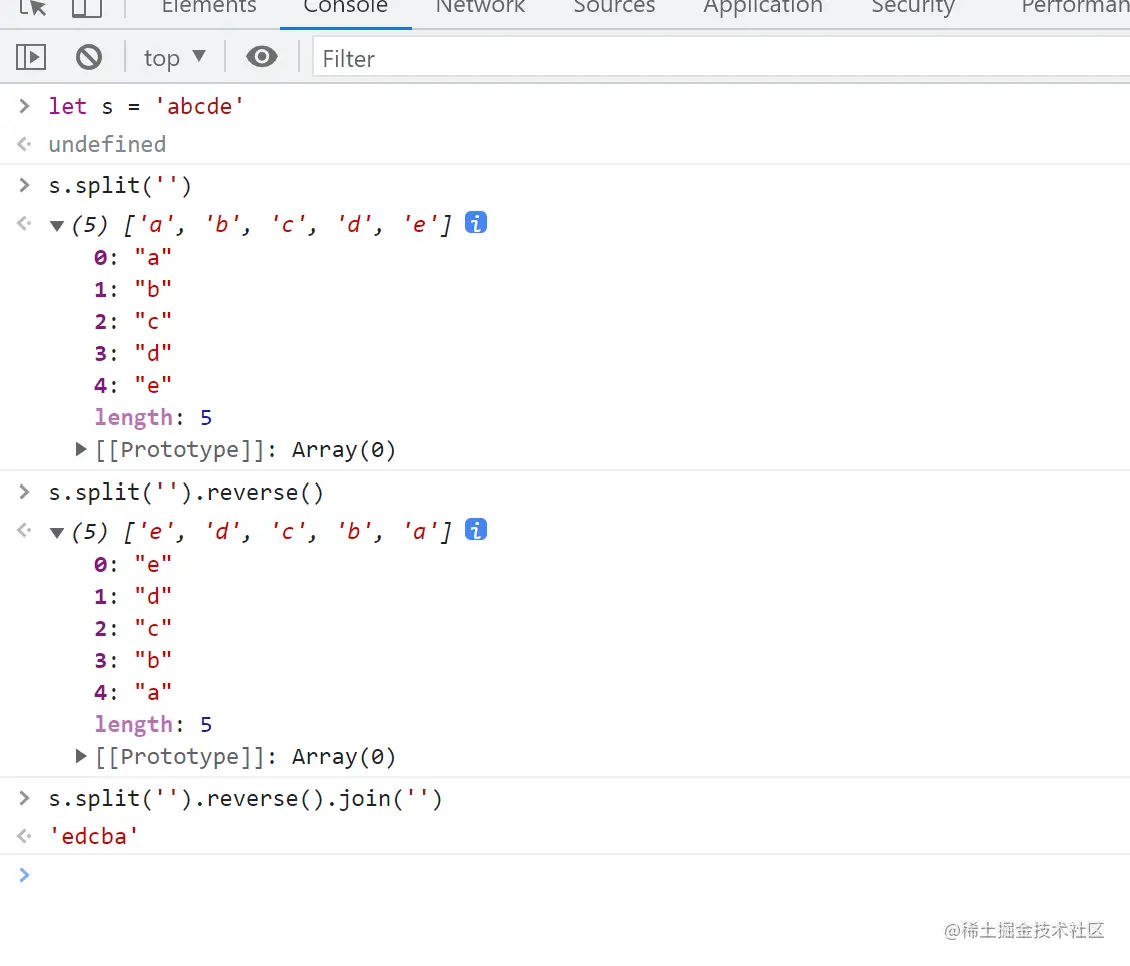
Task: Click the 2: "c" entry in reversed array
Action: 133,629
